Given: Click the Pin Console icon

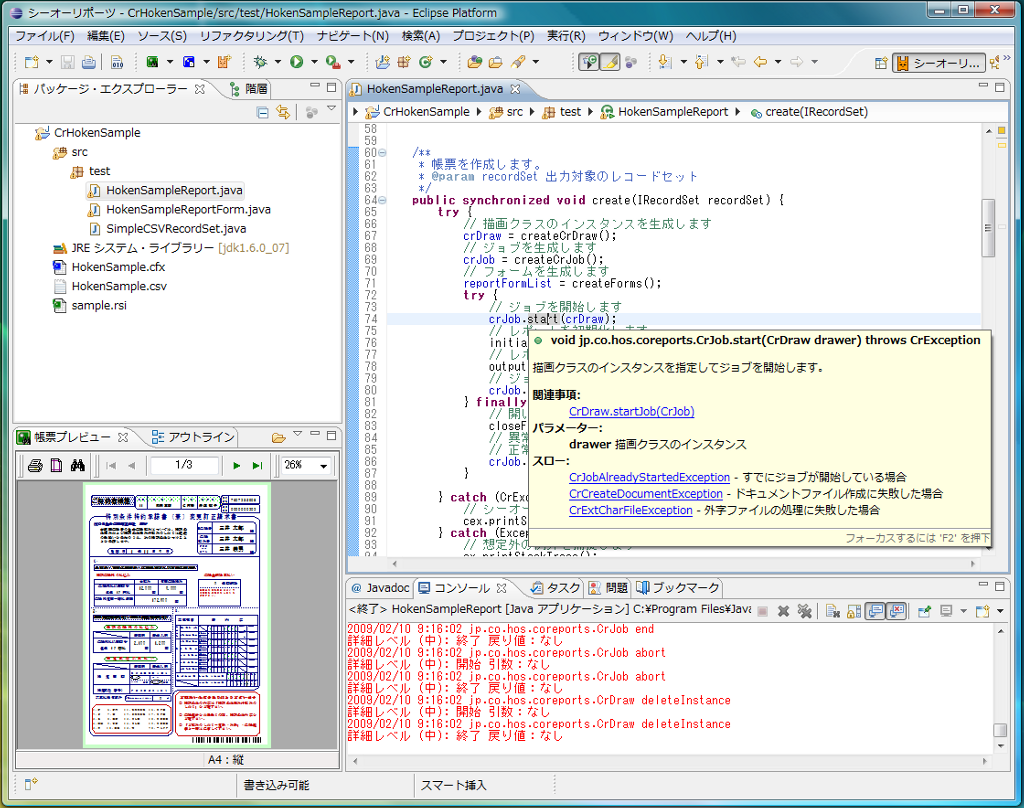Looking at the screenshot, I should coord(924,611).
